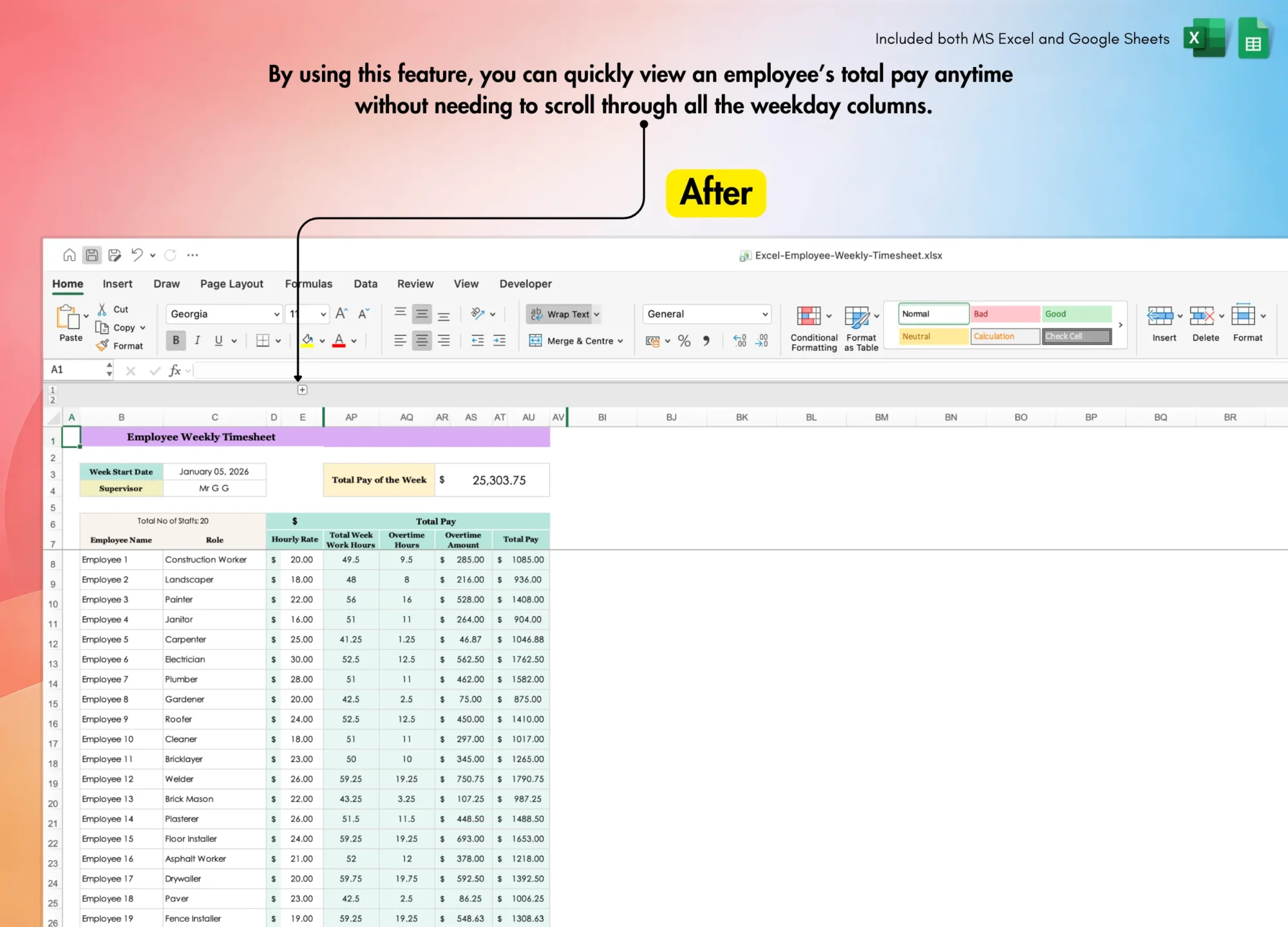Expand grouped columns with plus button
The width and height of the screenshot is (1288, 927).
(x=302, y=389)
